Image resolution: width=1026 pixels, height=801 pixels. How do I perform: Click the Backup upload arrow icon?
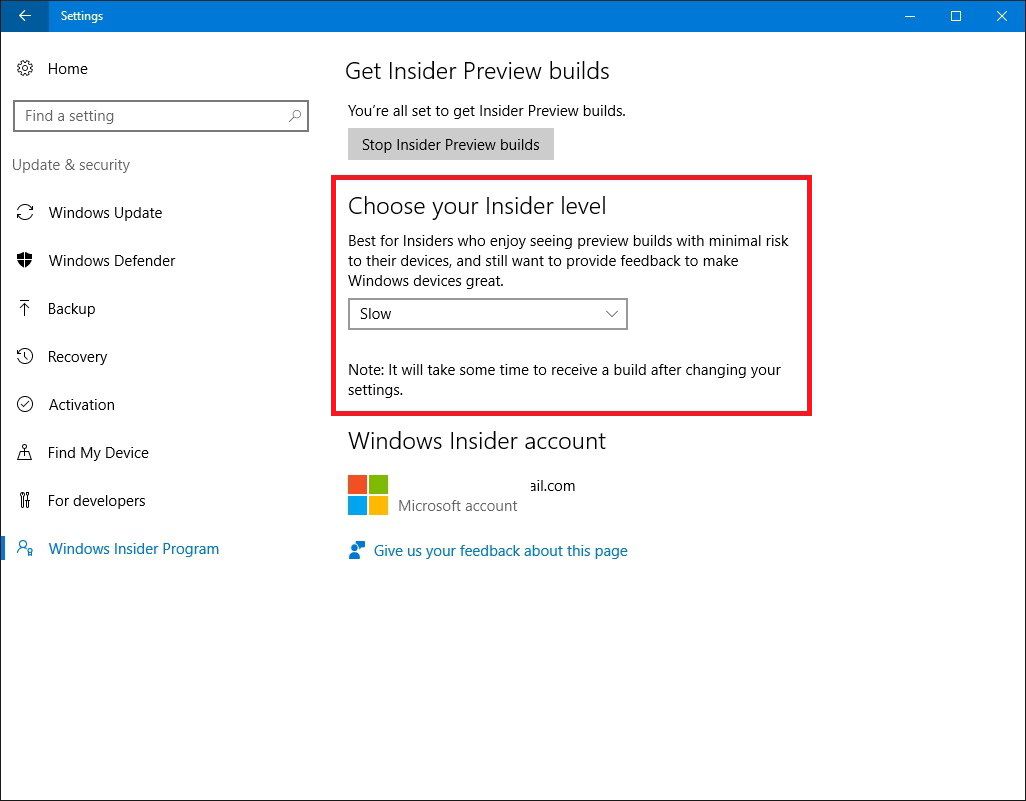25,308
